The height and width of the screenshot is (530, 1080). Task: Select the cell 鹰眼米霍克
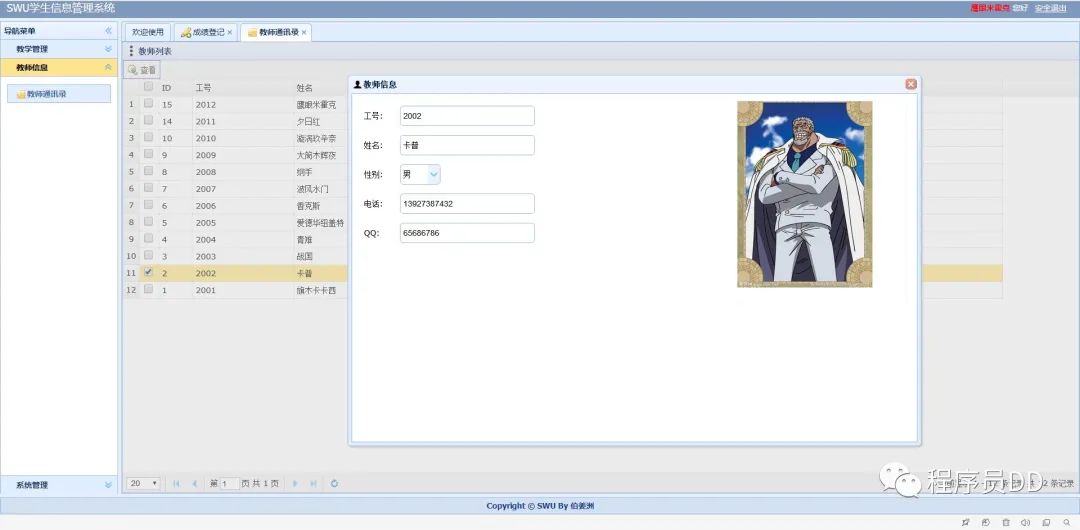point(317,105)
